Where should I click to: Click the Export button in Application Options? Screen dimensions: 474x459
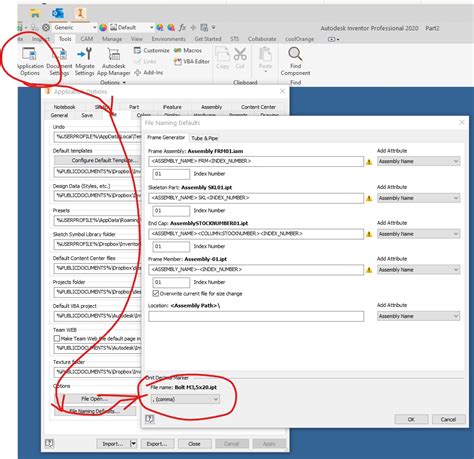click(157, 444)
